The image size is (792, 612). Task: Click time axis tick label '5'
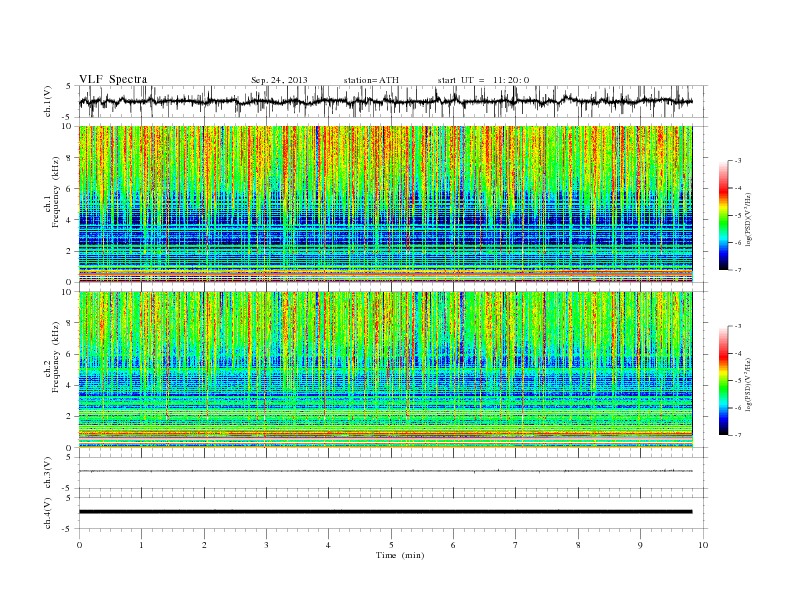click(391, 545)
